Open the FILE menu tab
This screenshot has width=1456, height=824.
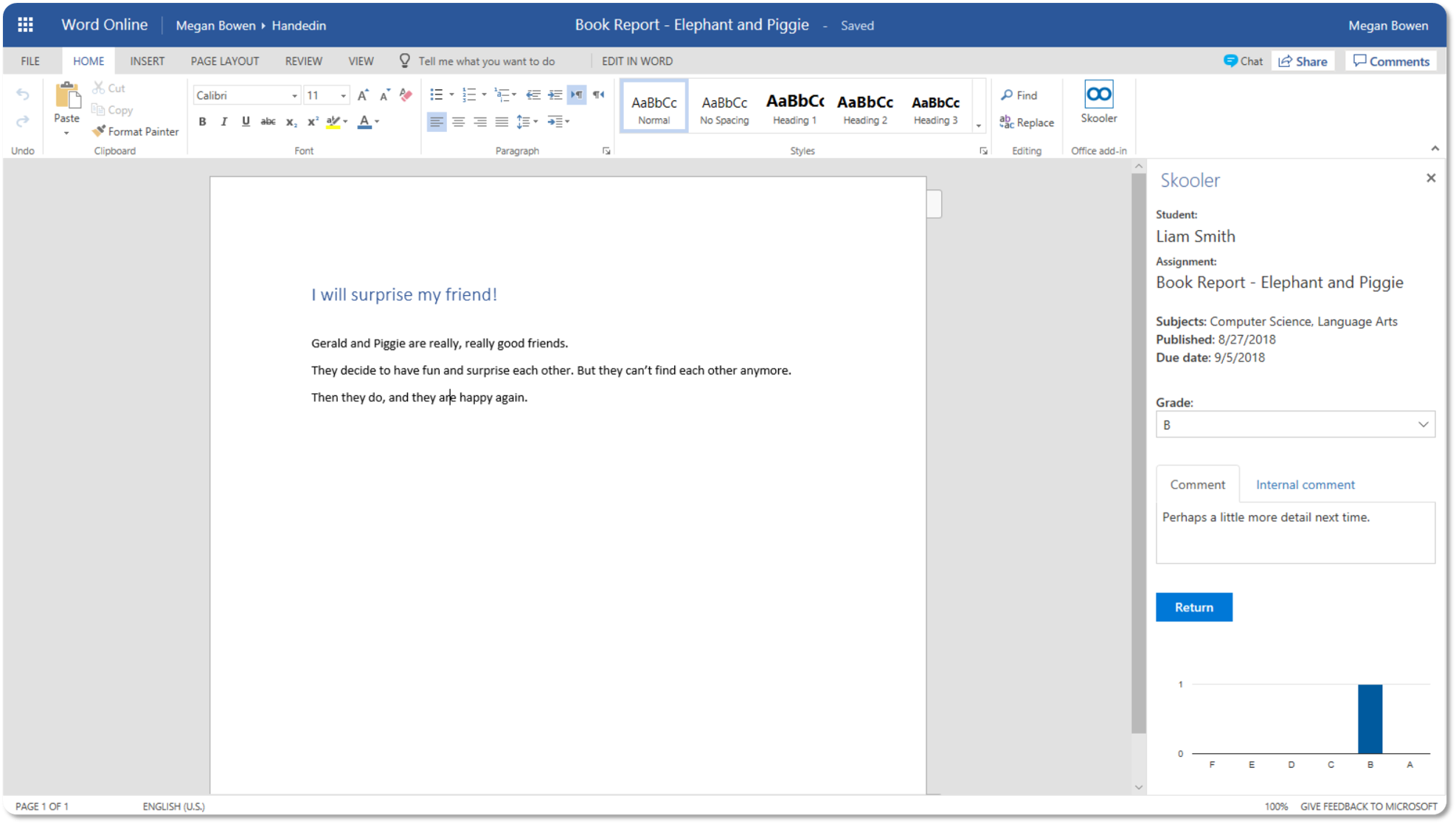point(30,61)
